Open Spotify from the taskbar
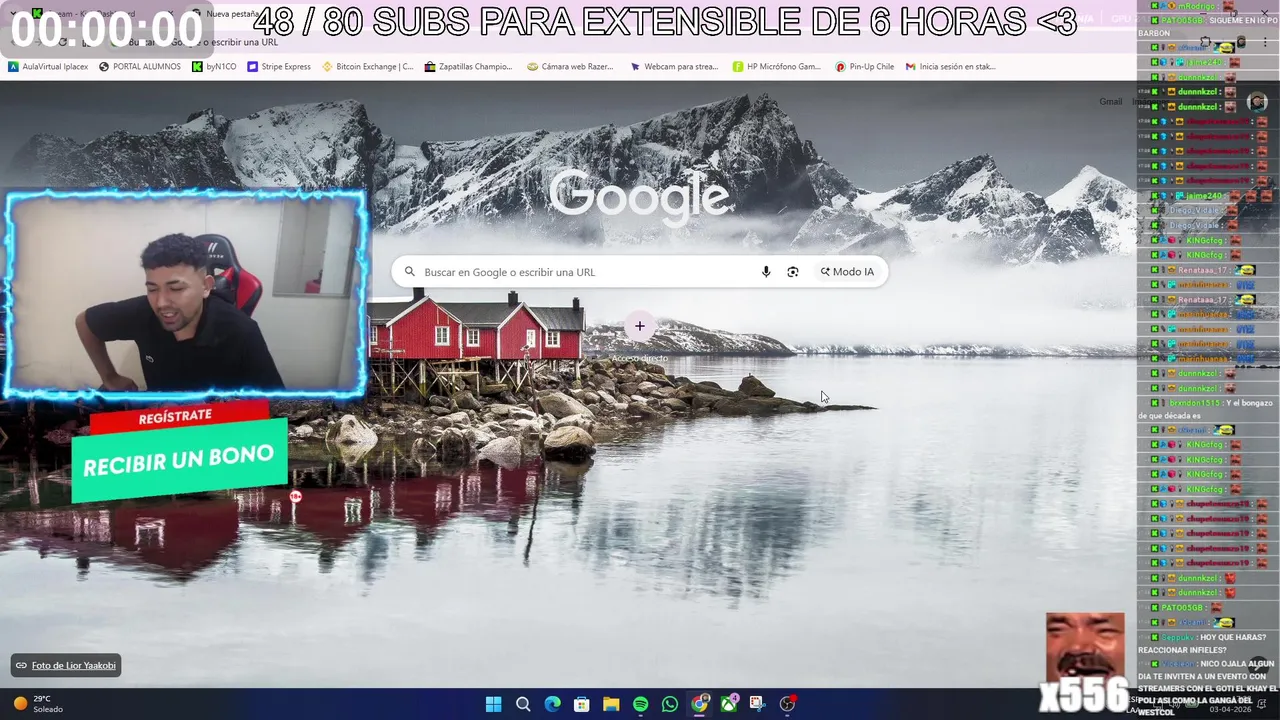 coord(641,704)
